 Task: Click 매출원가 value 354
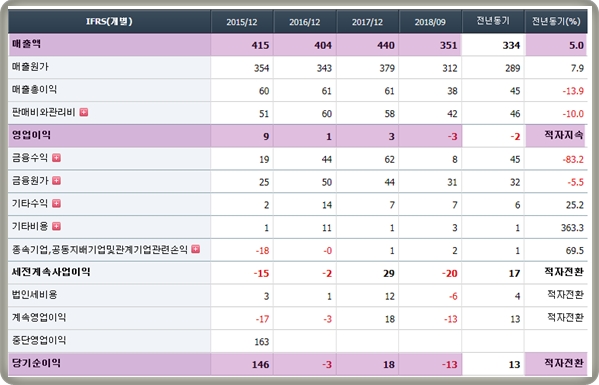262,68
